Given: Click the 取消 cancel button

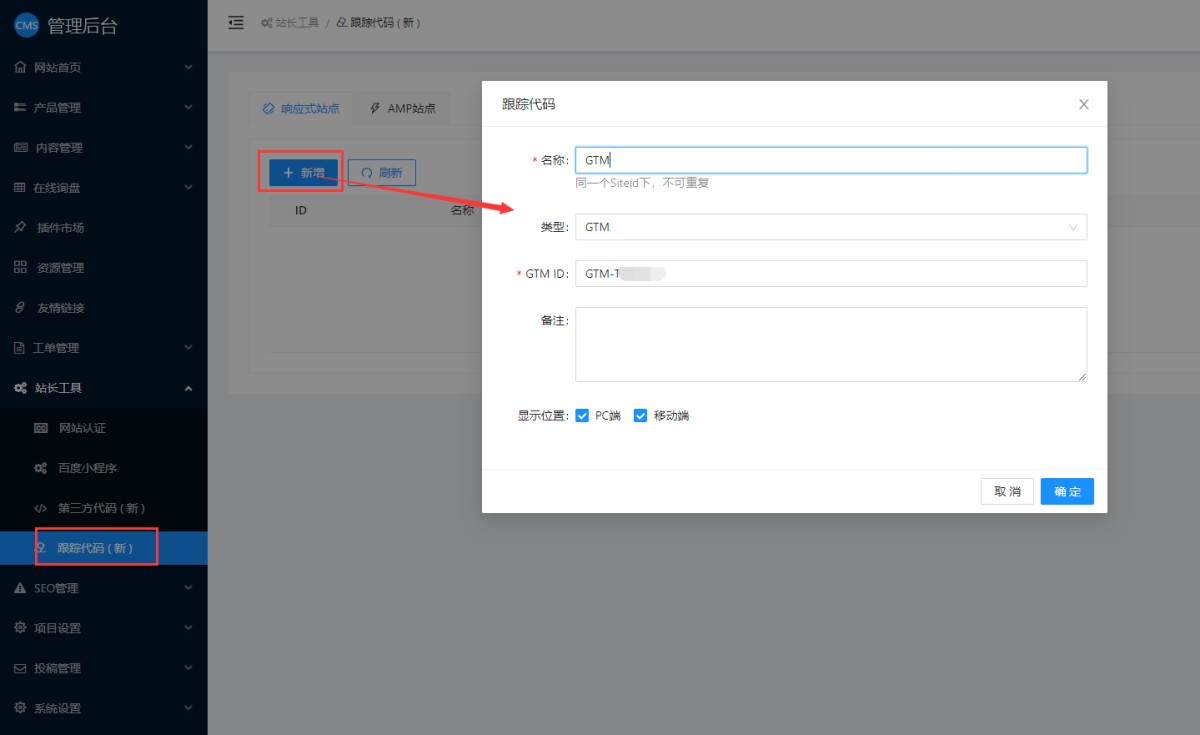Looking at the screenshot, I should [1007, 491].
